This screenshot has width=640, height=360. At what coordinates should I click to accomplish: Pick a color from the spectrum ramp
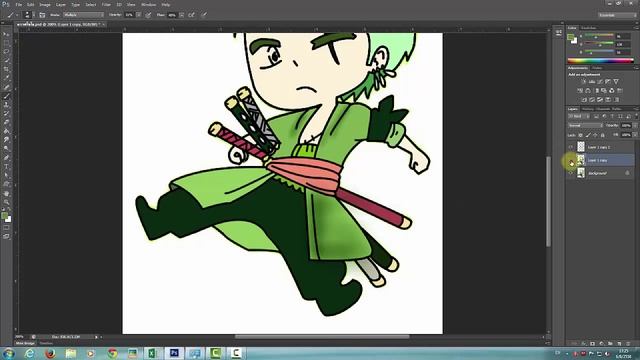tap(600, 61)
